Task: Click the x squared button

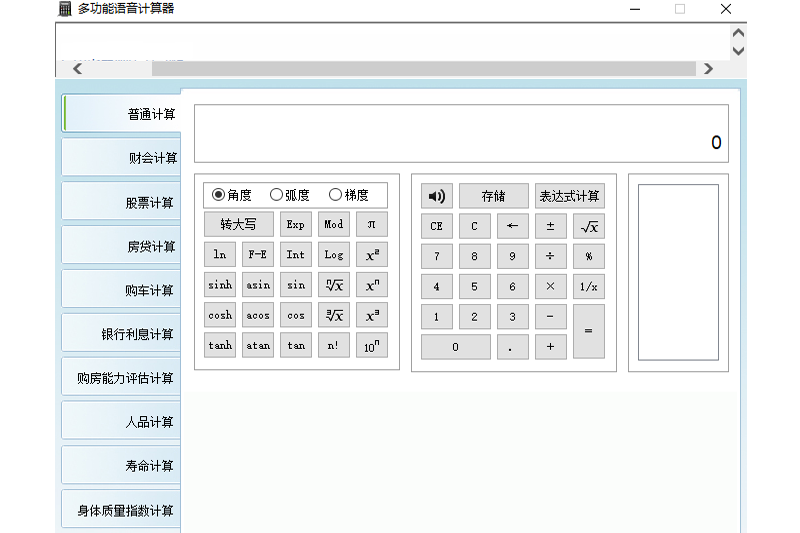Action: click(371, 255)
